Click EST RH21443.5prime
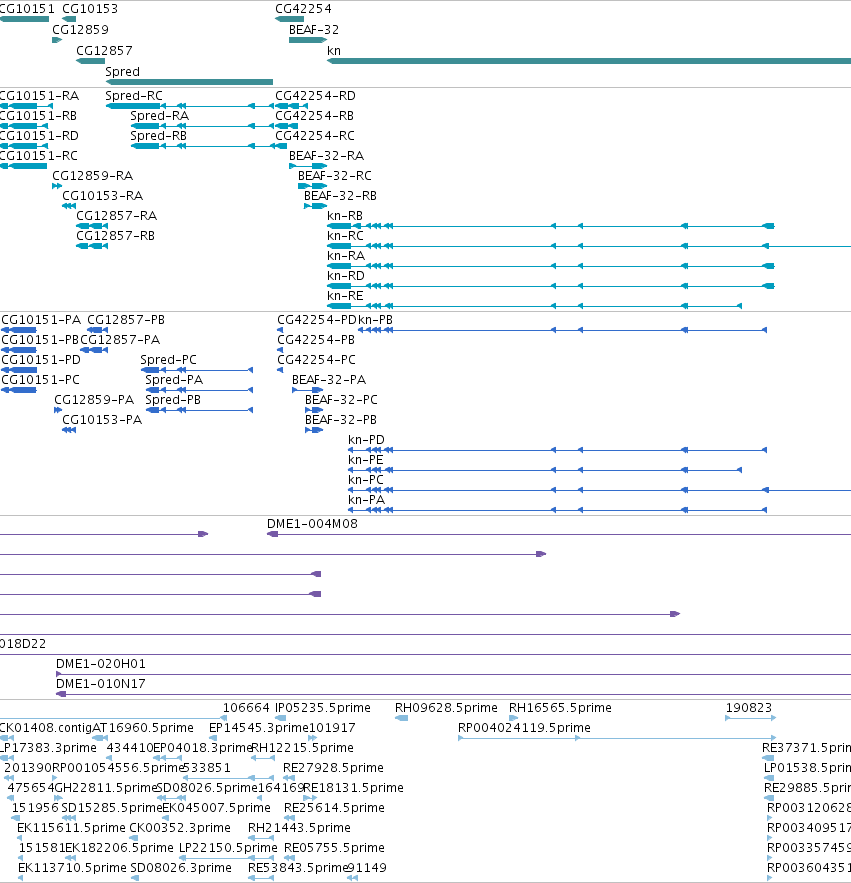The width and height of the screenshot is (851, 883). coord(261,838)
